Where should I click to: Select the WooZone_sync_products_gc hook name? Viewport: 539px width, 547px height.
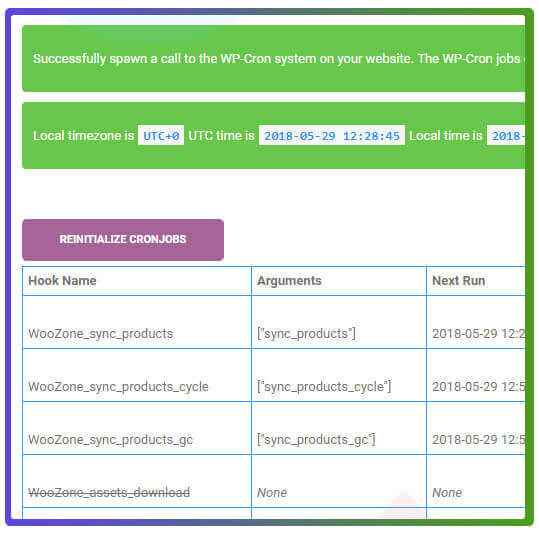(110, 440)
